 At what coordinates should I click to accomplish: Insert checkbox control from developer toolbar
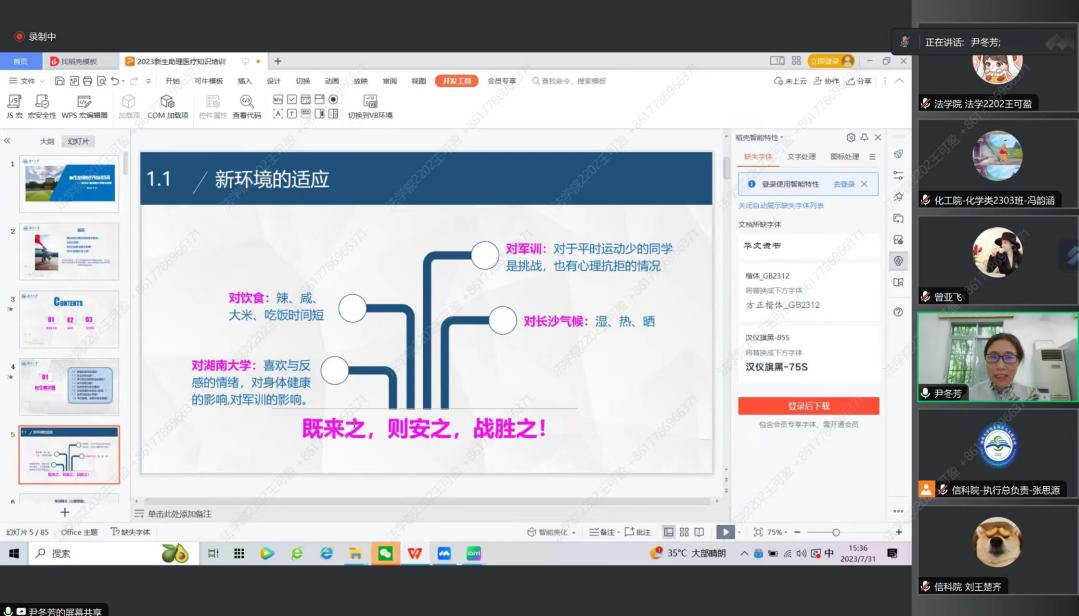(x=292, y=100)
